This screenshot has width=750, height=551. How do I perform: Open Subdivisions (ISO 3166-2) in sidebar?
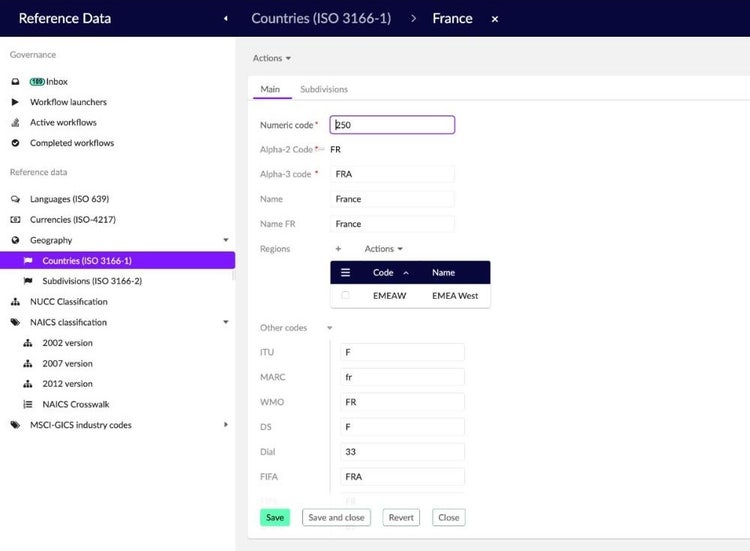pyautogui.click(x=92, y=281)
